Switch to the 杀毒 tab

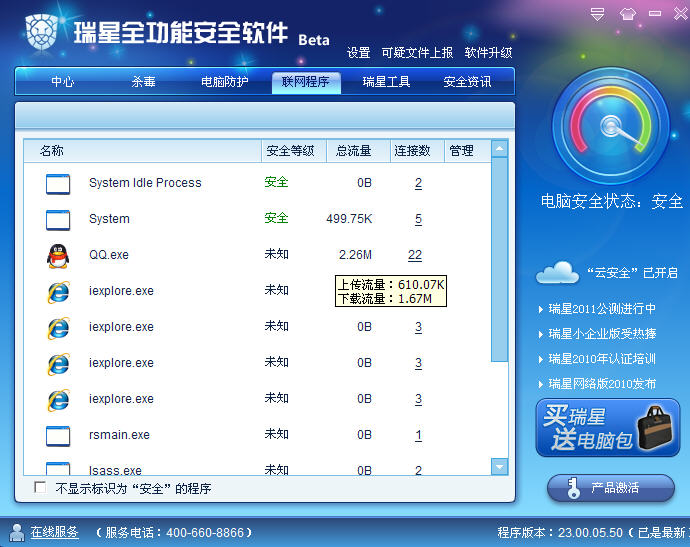(143, 82)
